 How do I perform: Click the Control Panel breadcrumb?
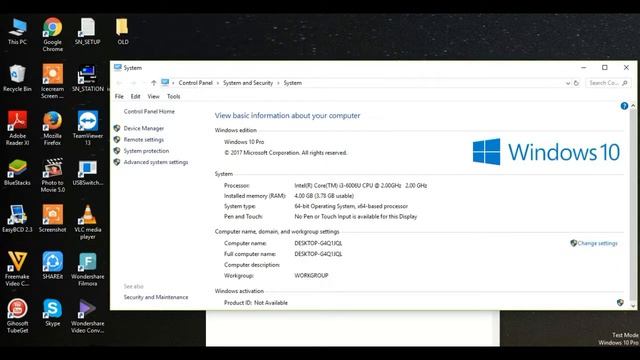coord(196,83)
